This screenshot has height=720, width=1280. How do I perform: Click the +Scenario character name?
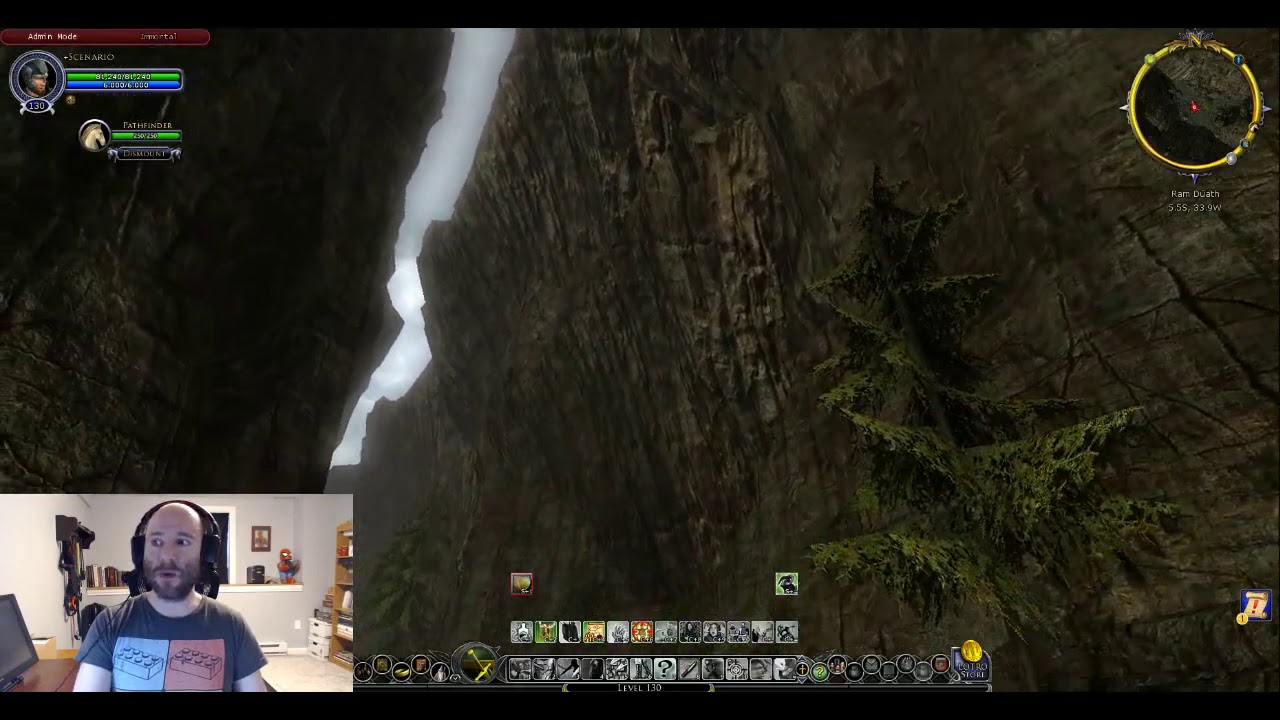click(x=89, y=57)
